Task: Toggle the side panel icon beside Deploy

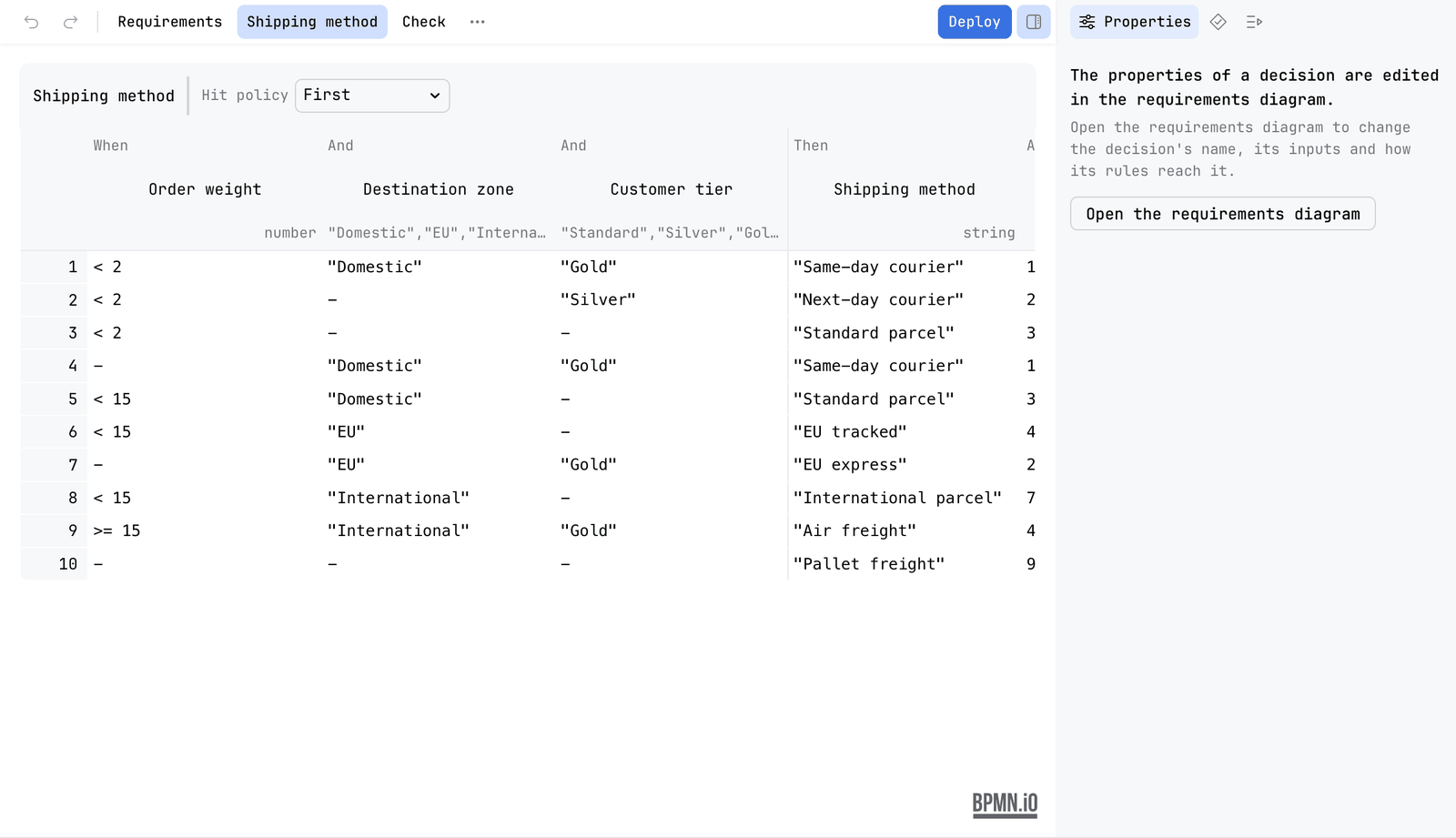Action: (x=1034, y=22)
